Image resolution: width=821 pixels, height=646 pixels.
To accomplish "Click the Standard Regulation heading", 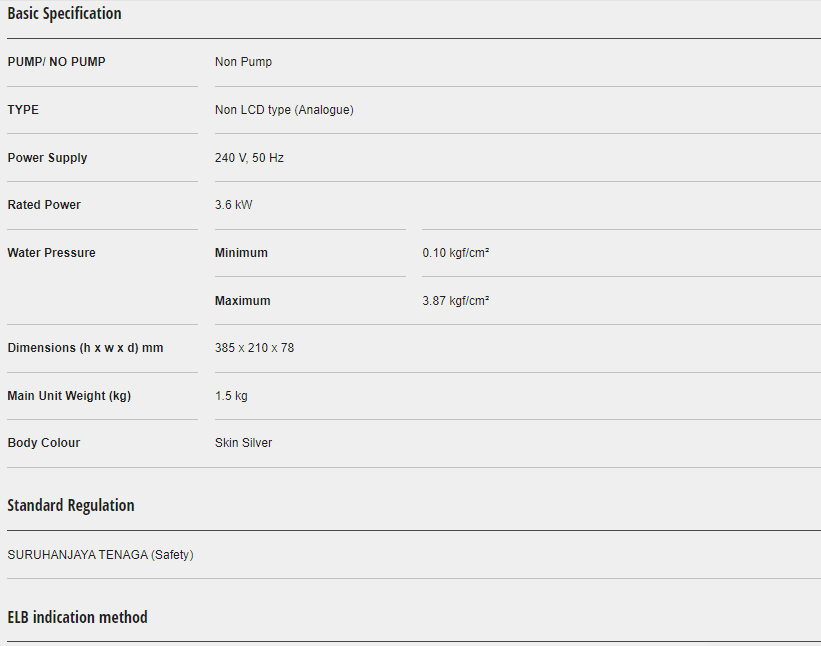I will (71, 505).
